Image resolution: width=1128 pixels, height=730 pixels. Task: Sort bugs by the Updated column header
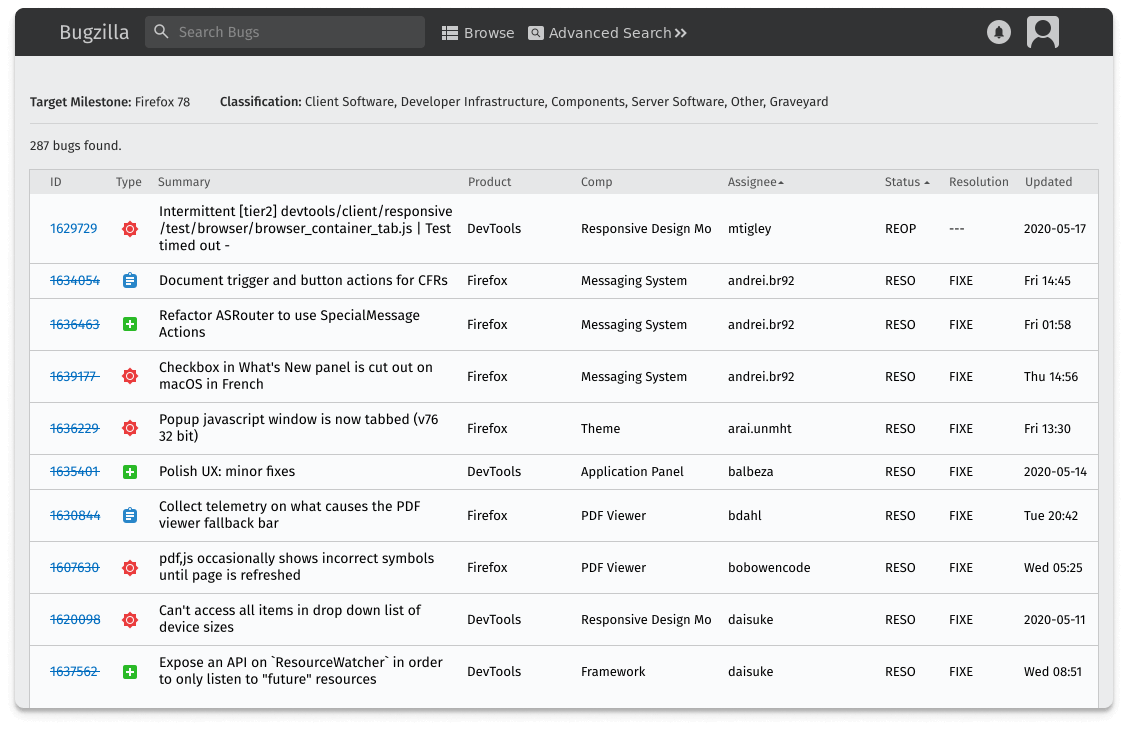[1048, 182]
